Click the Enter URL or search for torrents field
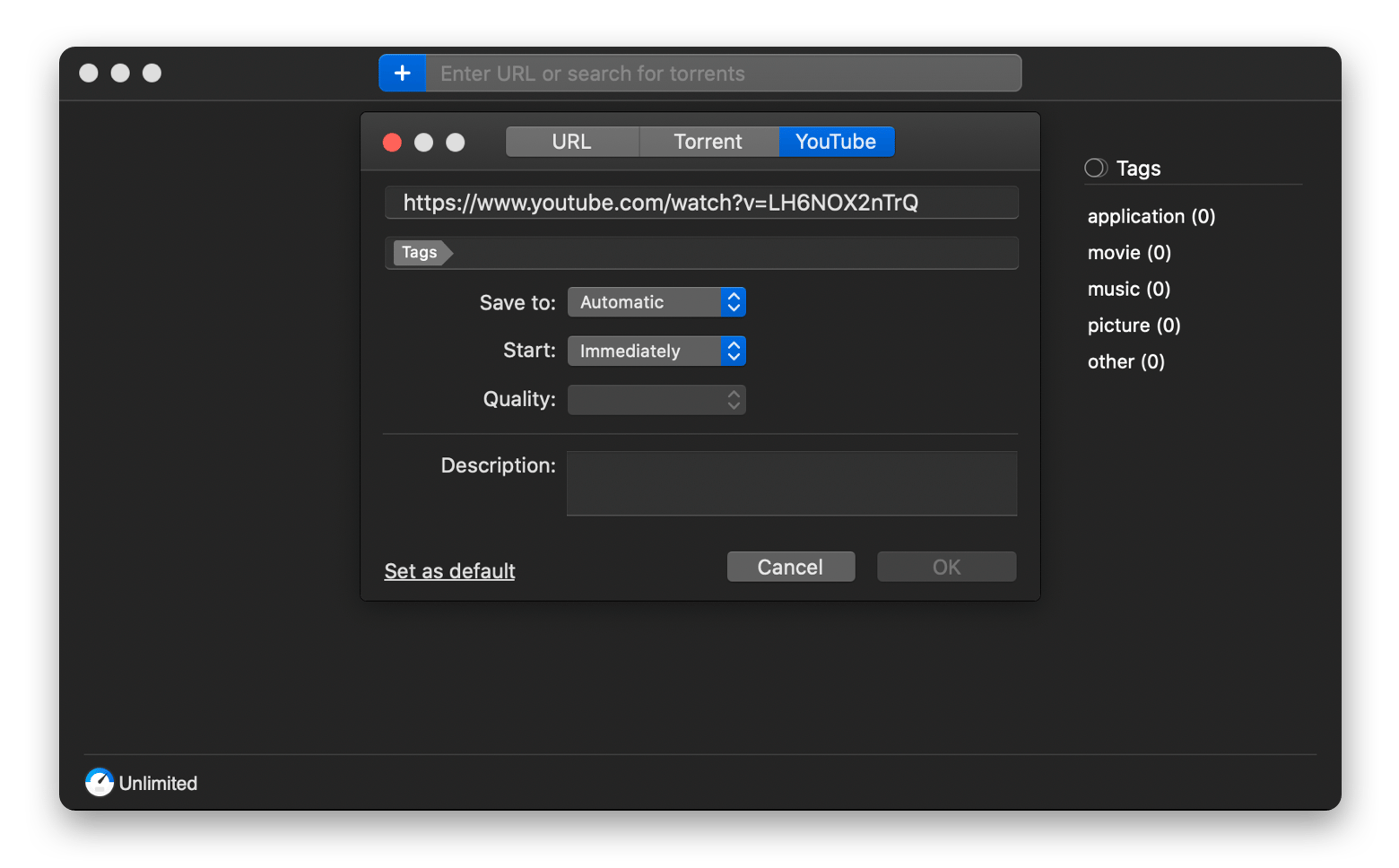The image size is (1399, 868). coord(724,73)
